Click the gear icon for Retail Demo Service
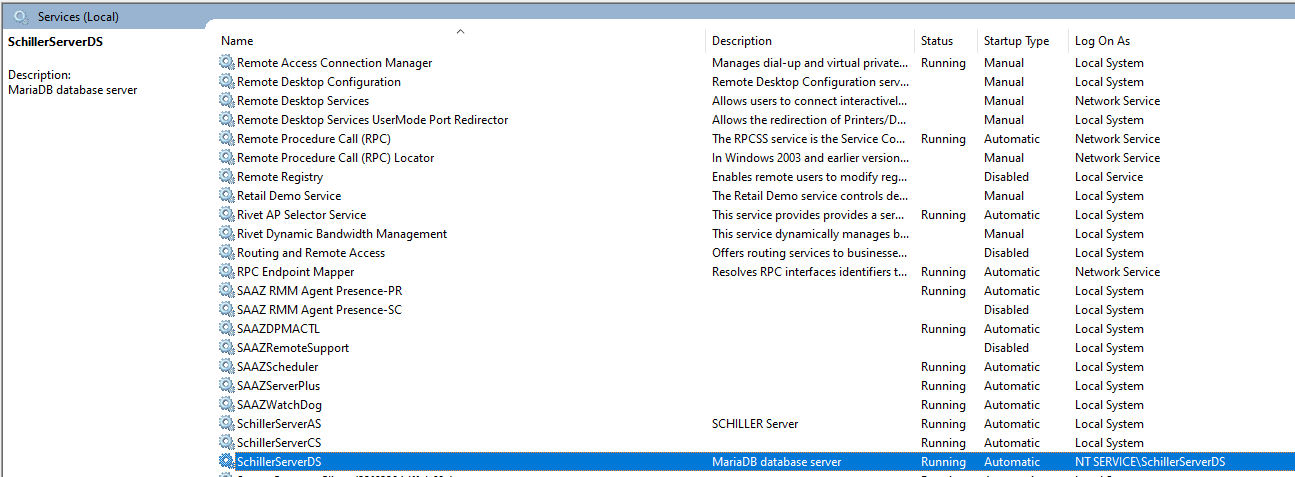 227,196
